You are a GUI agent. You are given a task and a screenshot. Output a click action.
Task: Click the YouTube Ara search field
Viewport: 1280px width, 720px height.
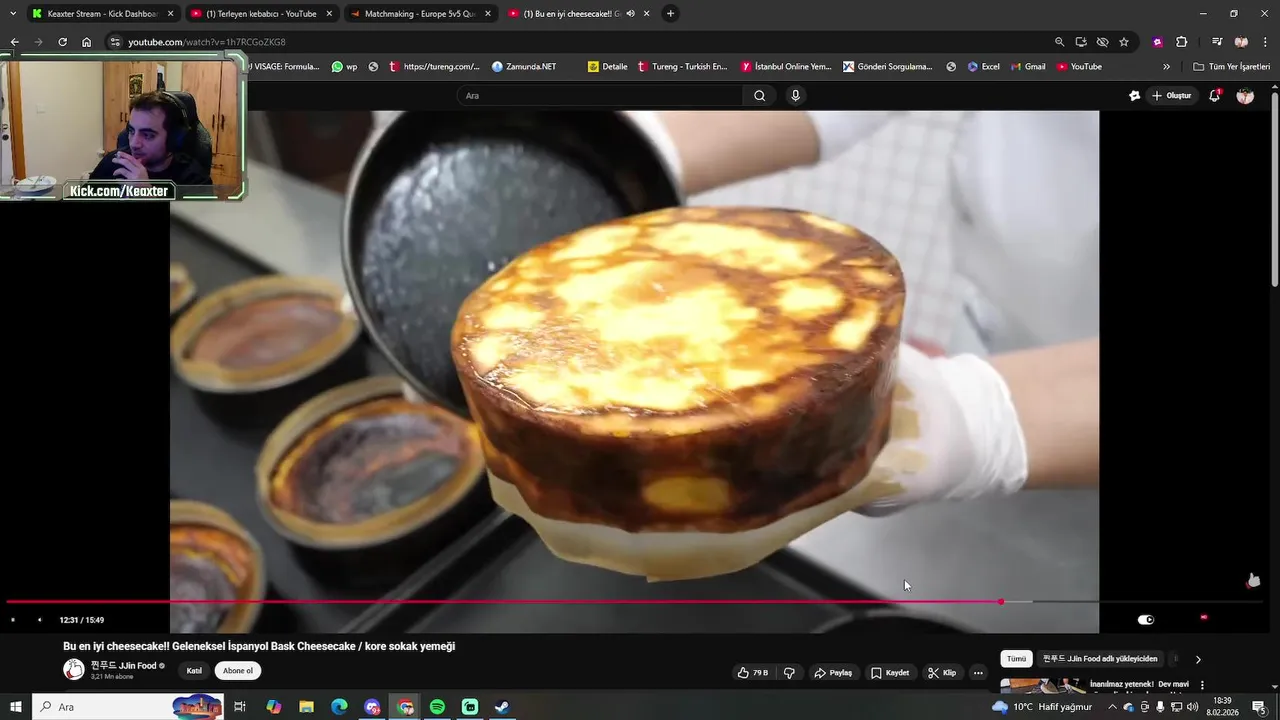(600, 96)
